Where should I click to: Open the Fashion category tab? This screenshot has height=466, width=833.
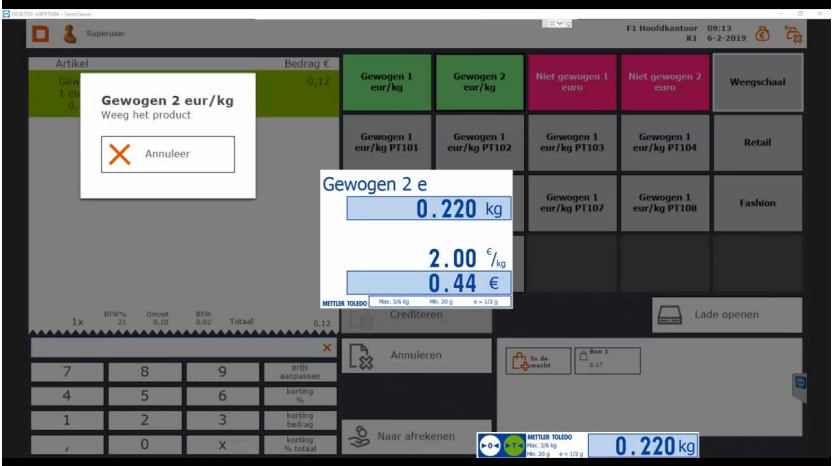coord(757,203)
